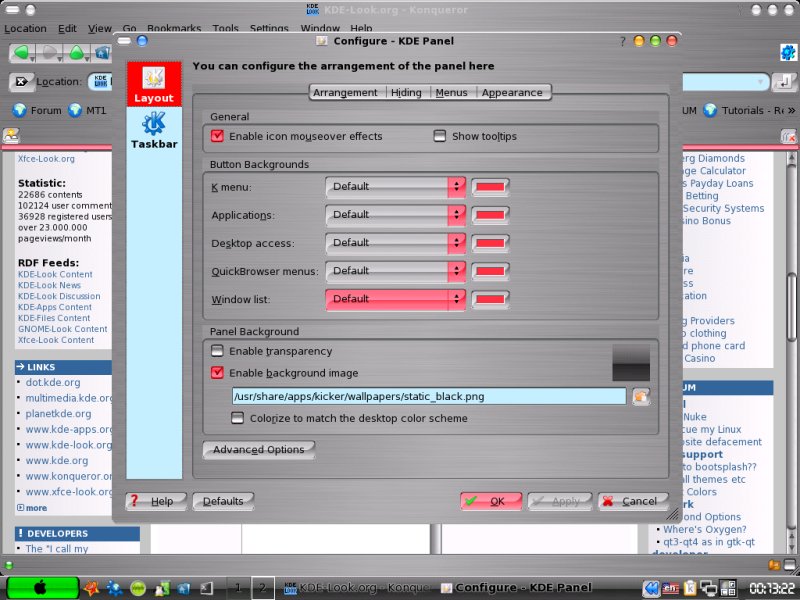Switch to the Appearance tab

[x=512, y=92]
